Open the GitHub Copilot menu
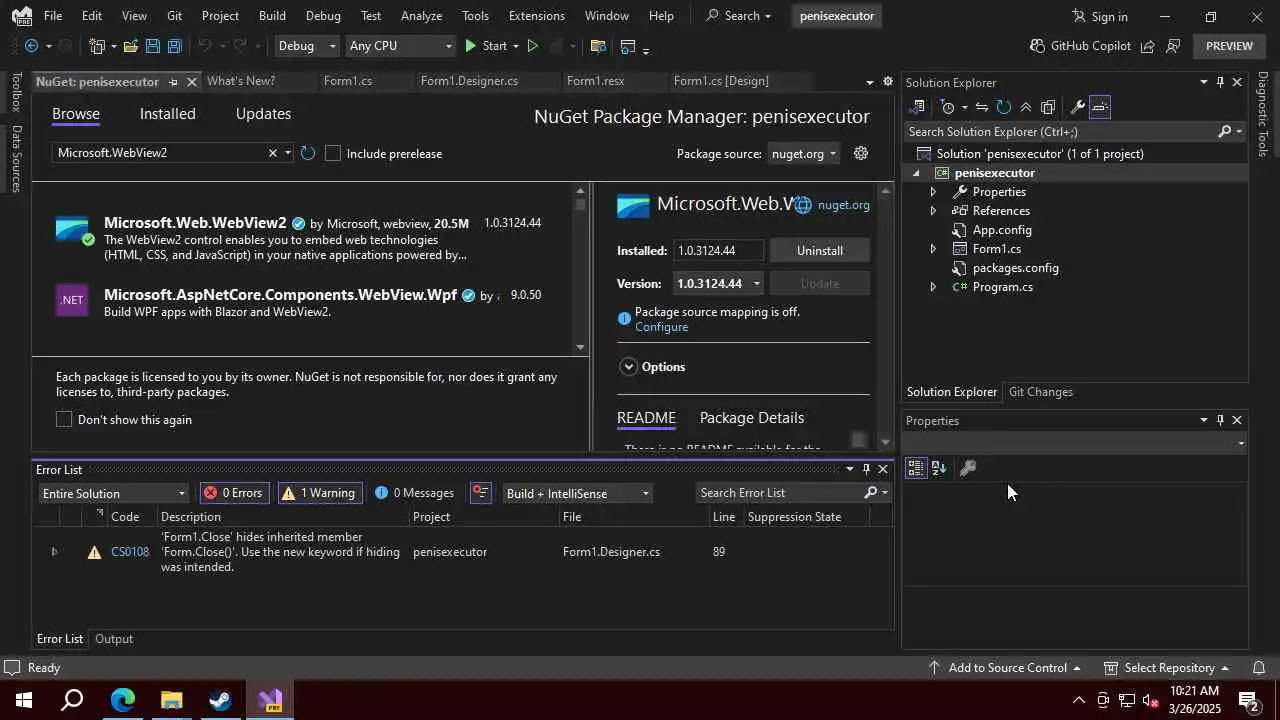This screenshot has width=1280, height=720. tap(1080, 46)
